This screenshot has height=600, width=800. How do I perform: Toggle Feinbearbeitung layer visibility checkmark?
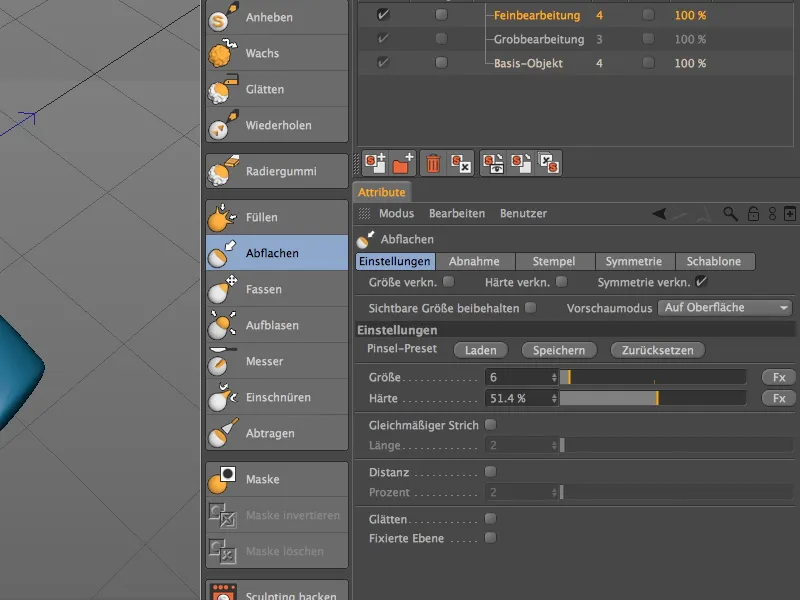[x=383, y=15]
